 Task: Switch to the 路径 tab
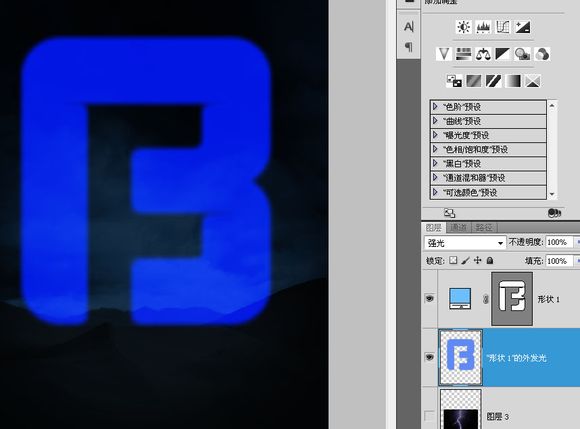pos(484,227)
